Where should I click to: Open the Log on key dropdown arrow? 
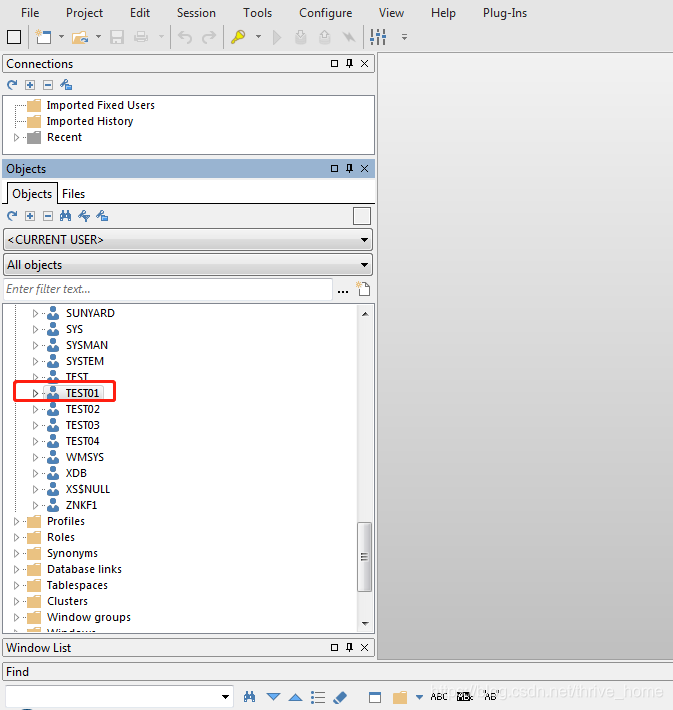coord(259,37)
